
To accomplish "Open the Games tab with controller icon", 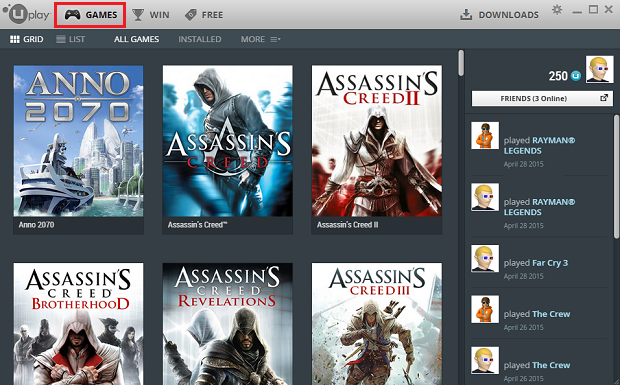I will (x=91, y=15).
